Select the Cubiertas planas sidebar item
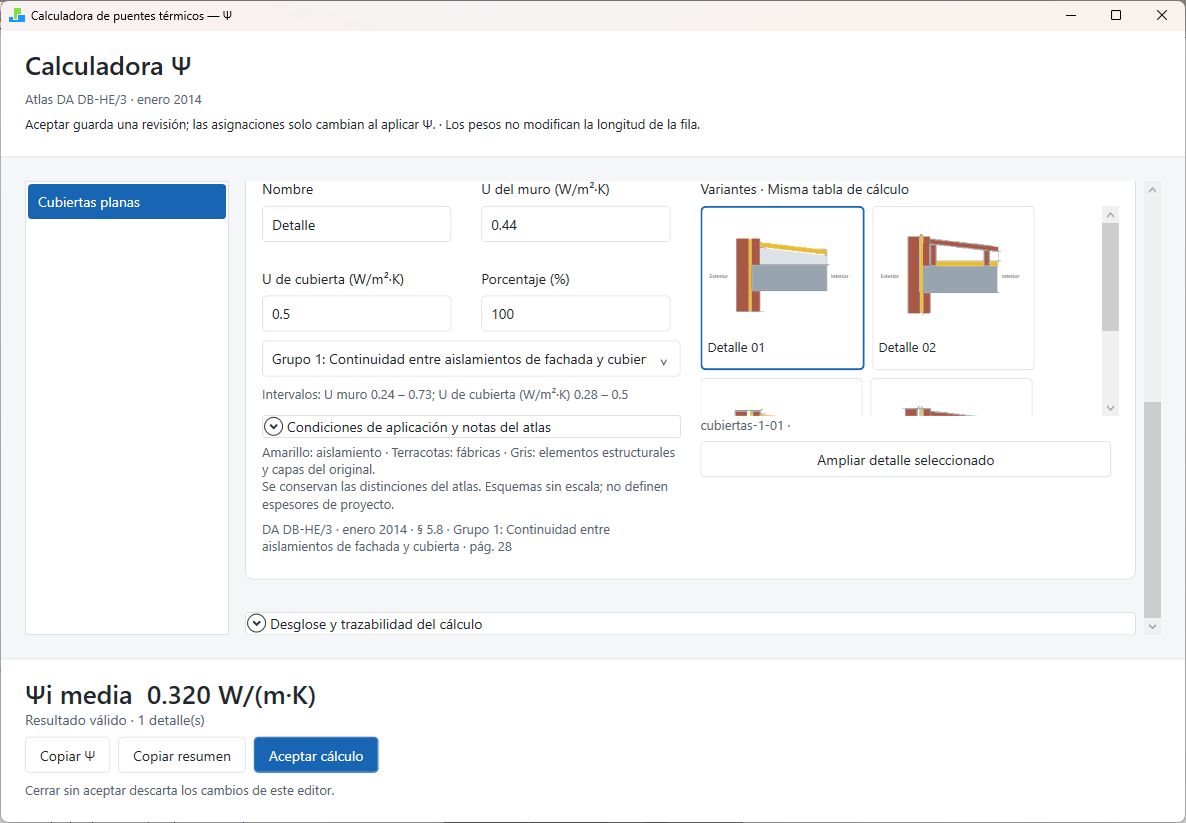1186x823 pixels. pyautogui.click(x=127, y=202)
